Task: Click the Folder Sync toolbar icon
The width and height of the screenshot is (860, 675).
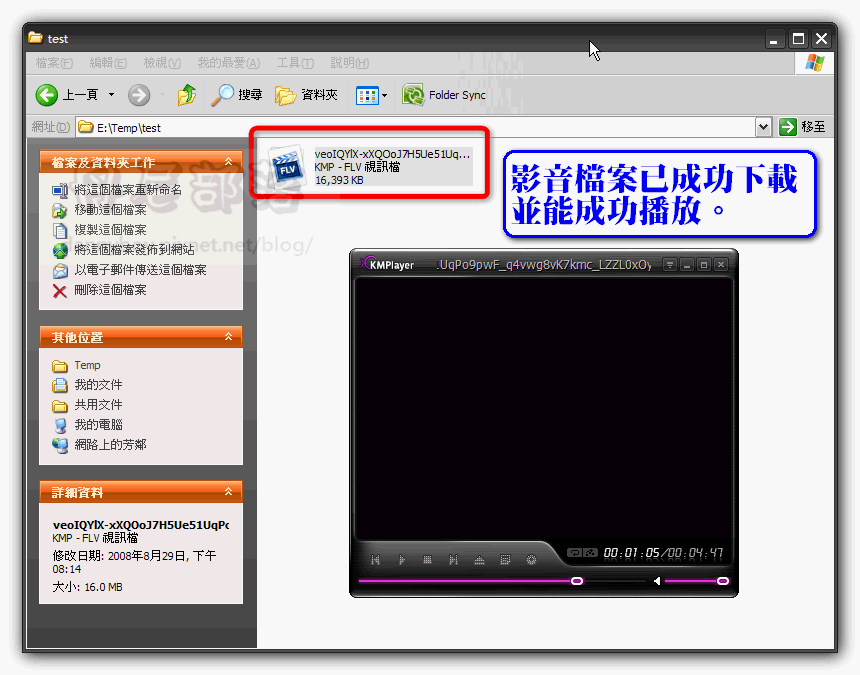Action: coord(412,94)
